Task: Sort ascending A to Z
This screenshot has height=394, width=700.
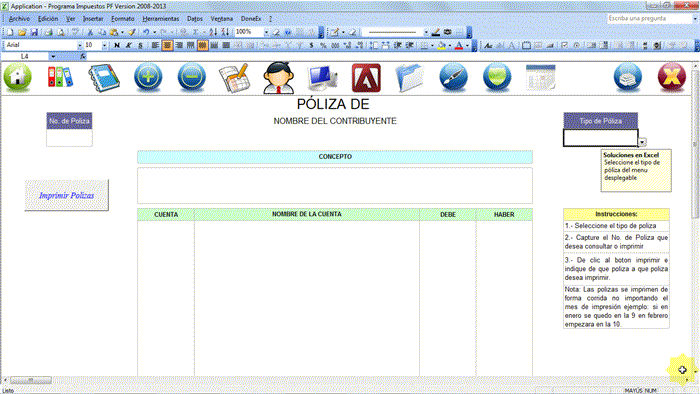Action: 213,32
